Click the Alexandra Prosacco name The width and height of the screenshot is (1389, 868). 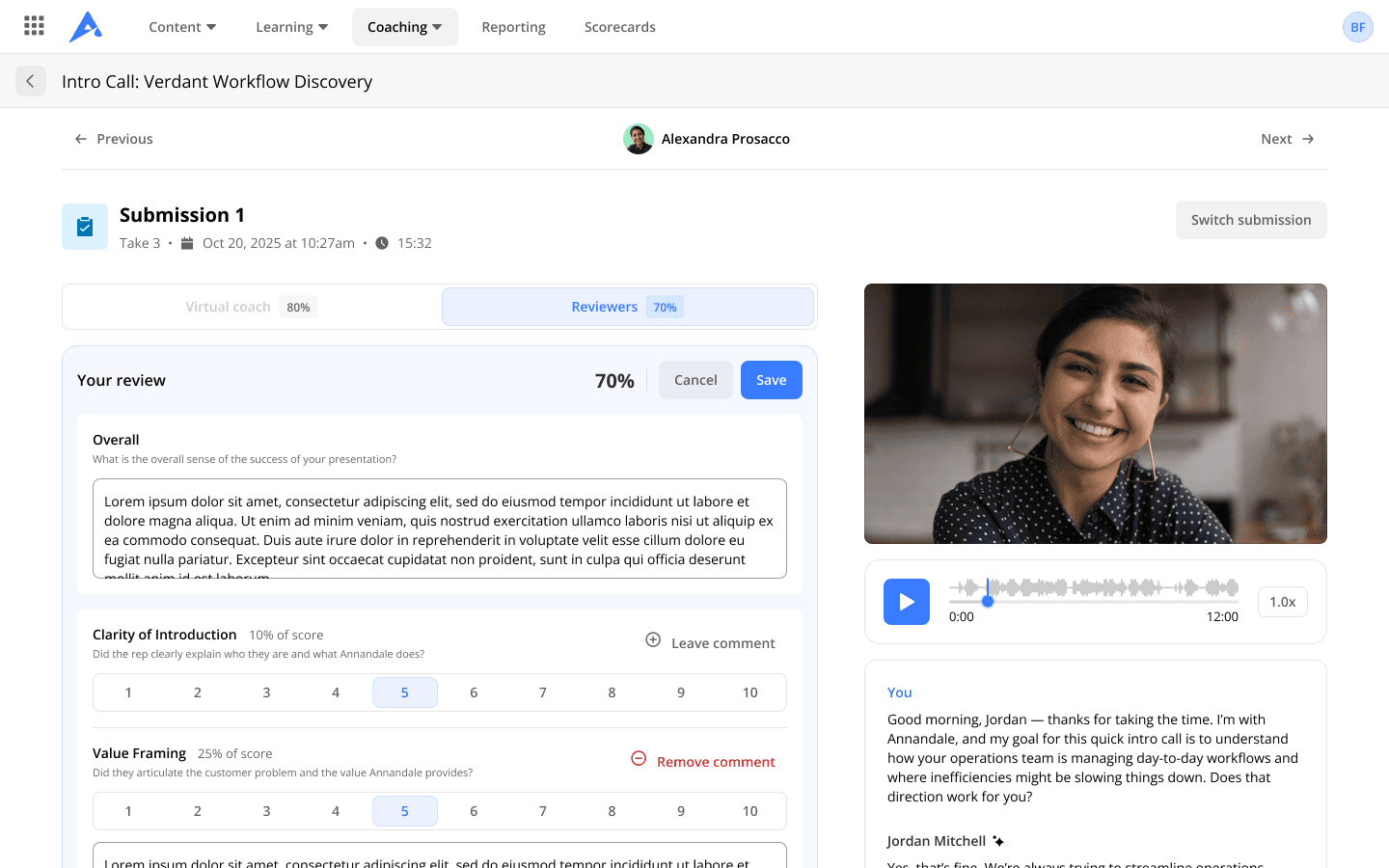point(725,139)
